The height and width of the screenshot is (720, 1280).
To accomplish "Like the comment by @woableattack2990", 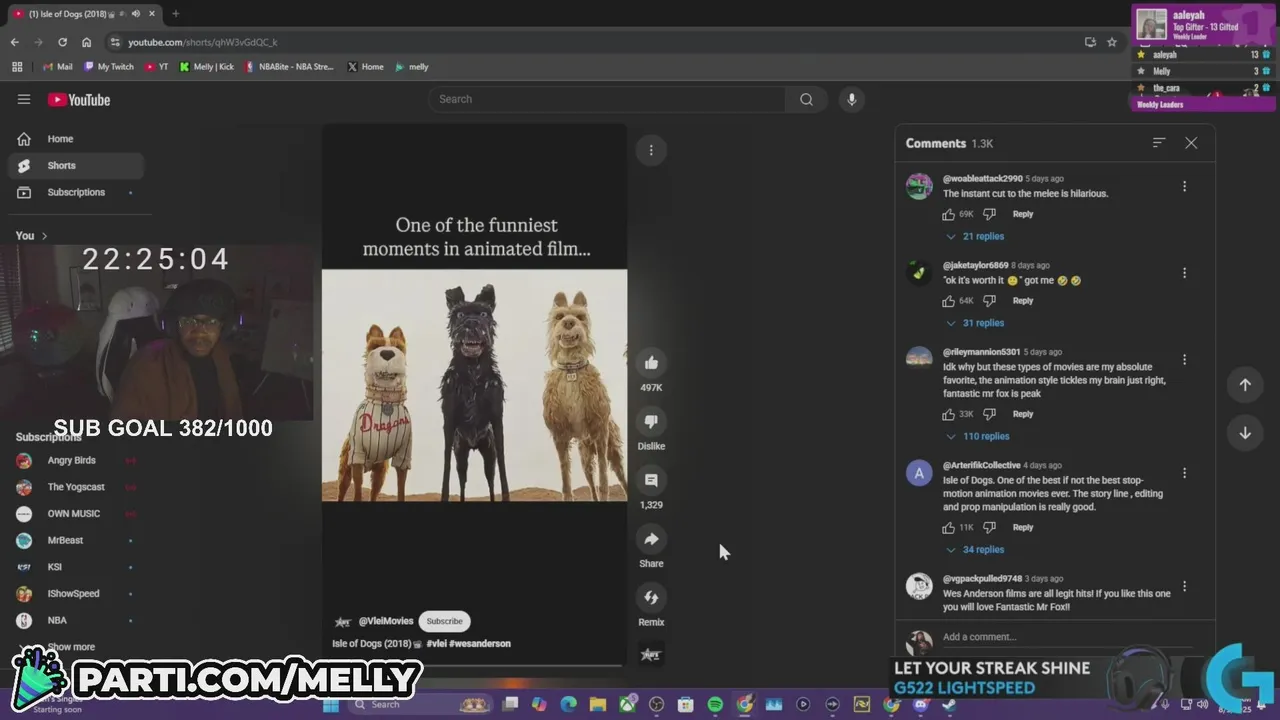I will (x=949, y=214).
